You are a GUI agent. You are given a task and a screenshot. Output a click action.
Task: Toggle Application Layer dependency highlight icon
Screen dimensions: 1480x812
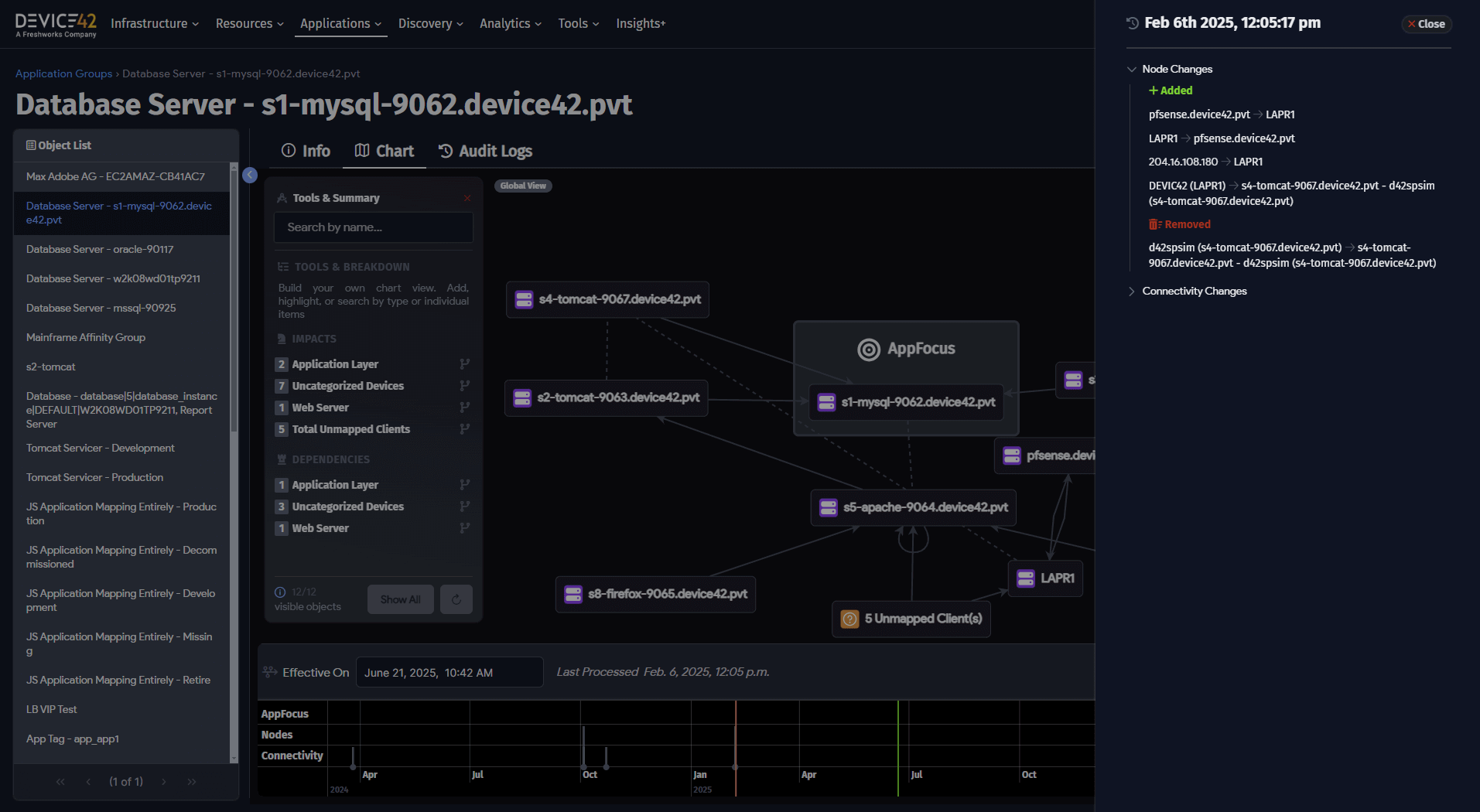tap(464, 485)
